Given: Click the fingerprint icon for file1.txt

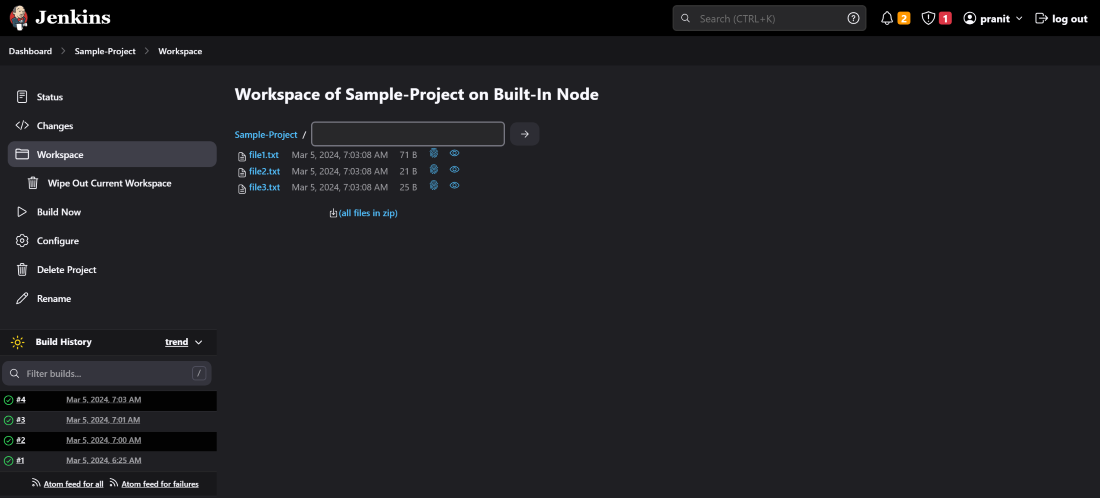Looking at the screenshot, I should [x=434, y=154].
